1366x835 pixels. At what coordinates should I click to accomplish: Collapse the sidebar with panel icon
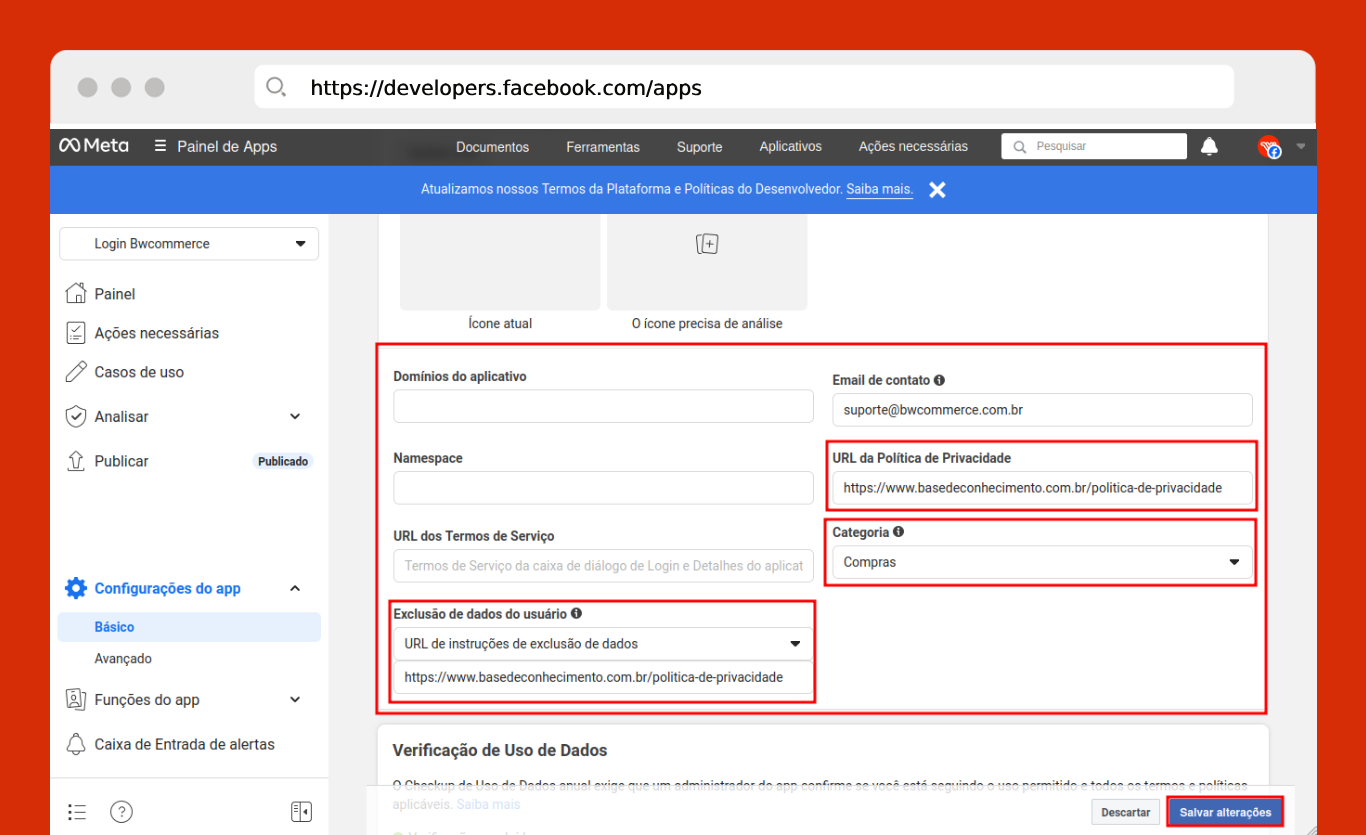point(301,811)
